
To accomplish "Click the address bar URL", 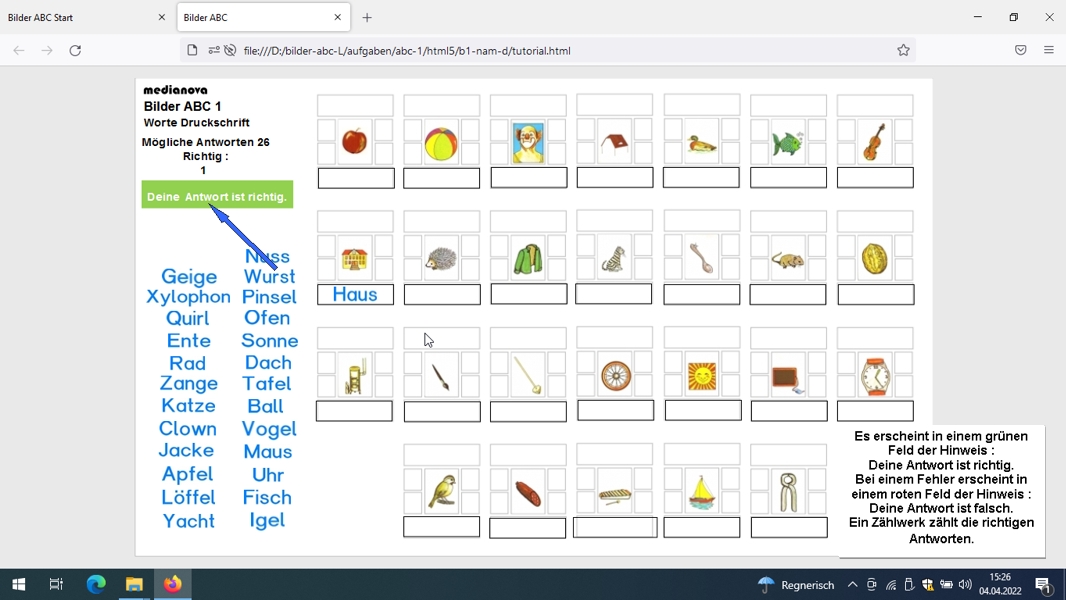I will pos(407,51).
